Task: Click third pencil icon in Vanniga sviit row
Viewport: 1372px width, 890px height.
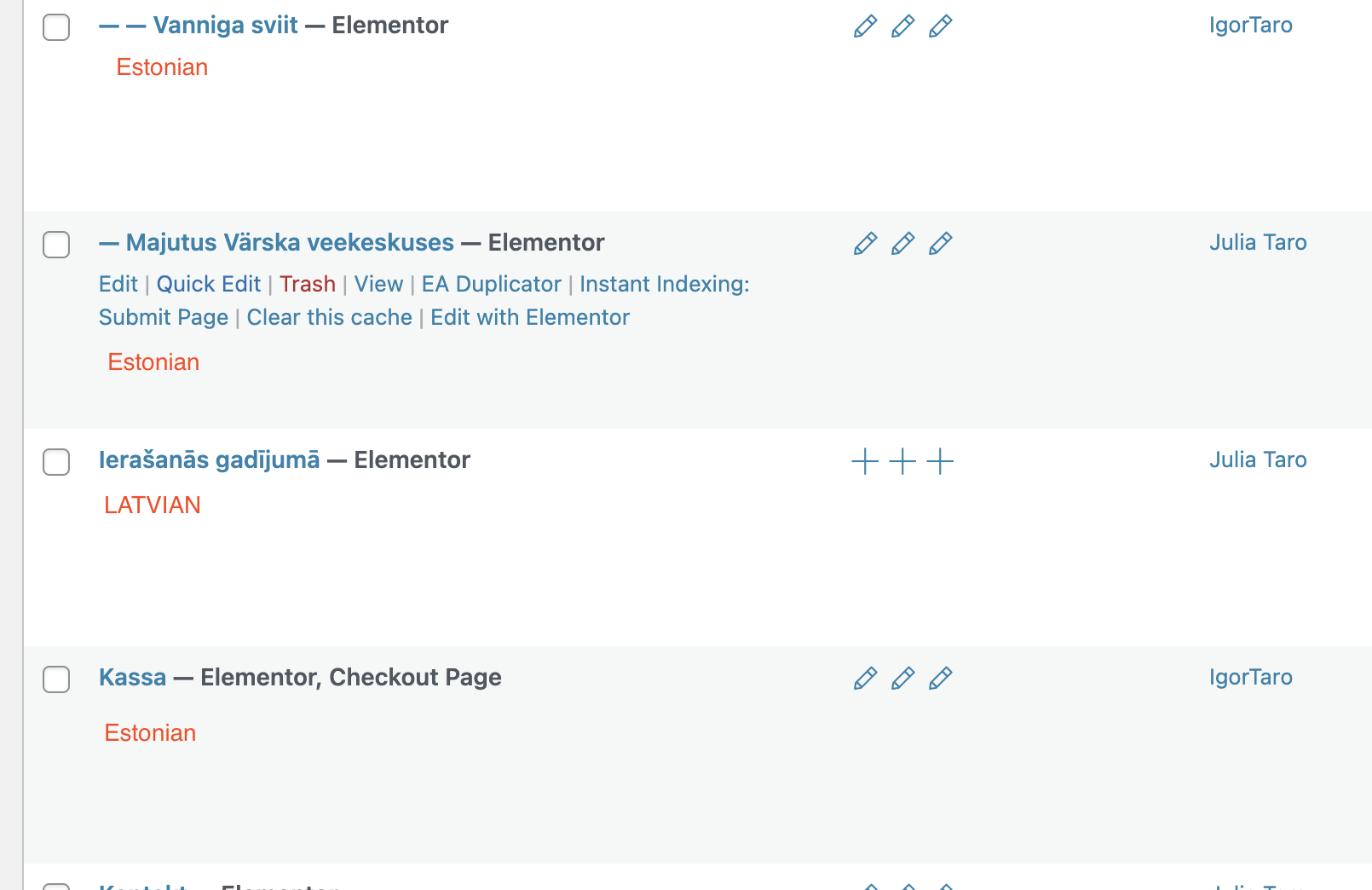Action: pyautogui.click(x=940, y=26)
